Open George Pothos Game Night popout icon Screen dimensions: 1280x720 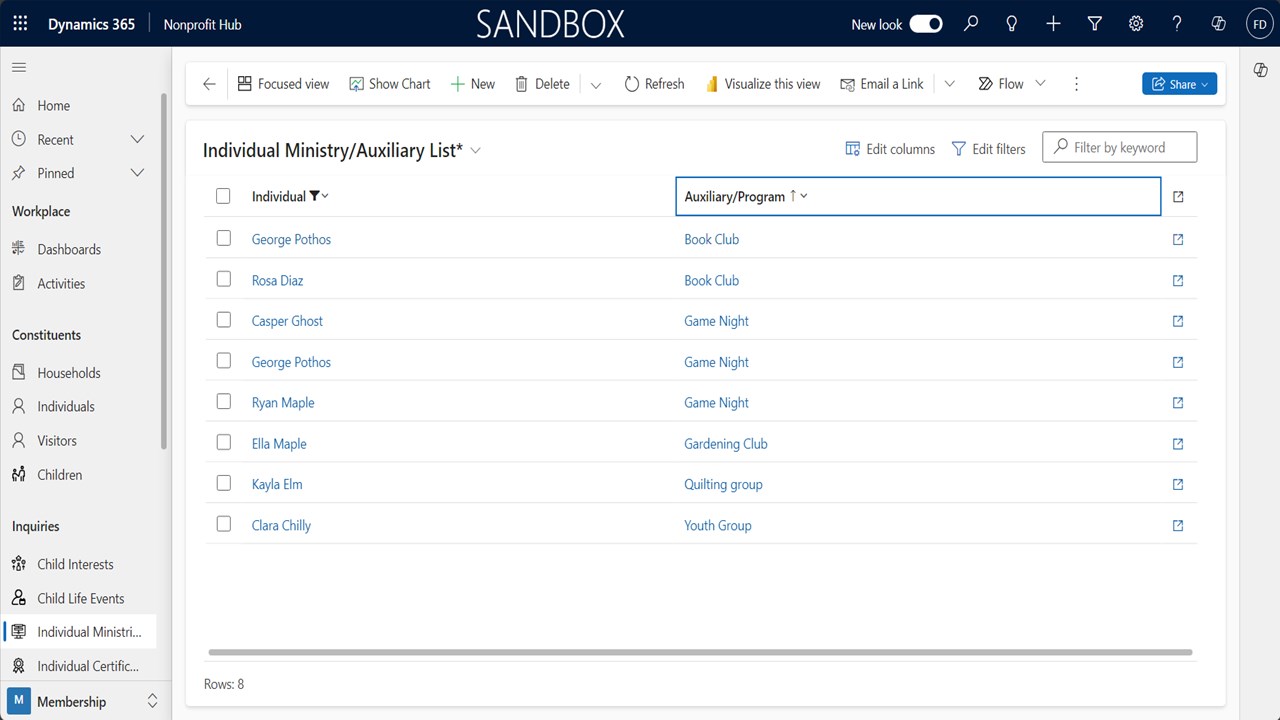(1178, 362)
